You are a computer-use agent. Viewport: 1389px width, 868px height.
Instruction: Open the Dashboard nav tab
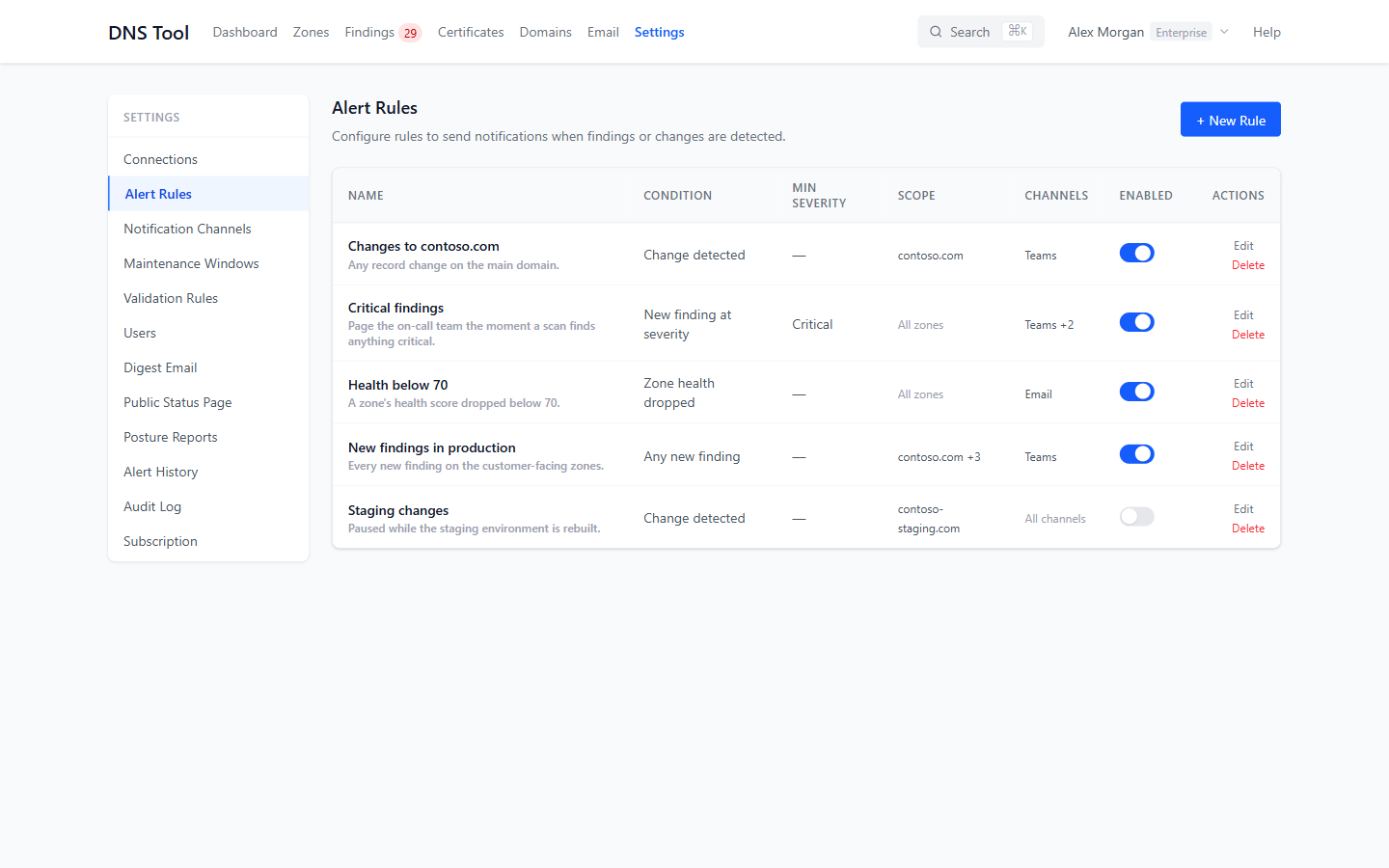coord(245,32)
